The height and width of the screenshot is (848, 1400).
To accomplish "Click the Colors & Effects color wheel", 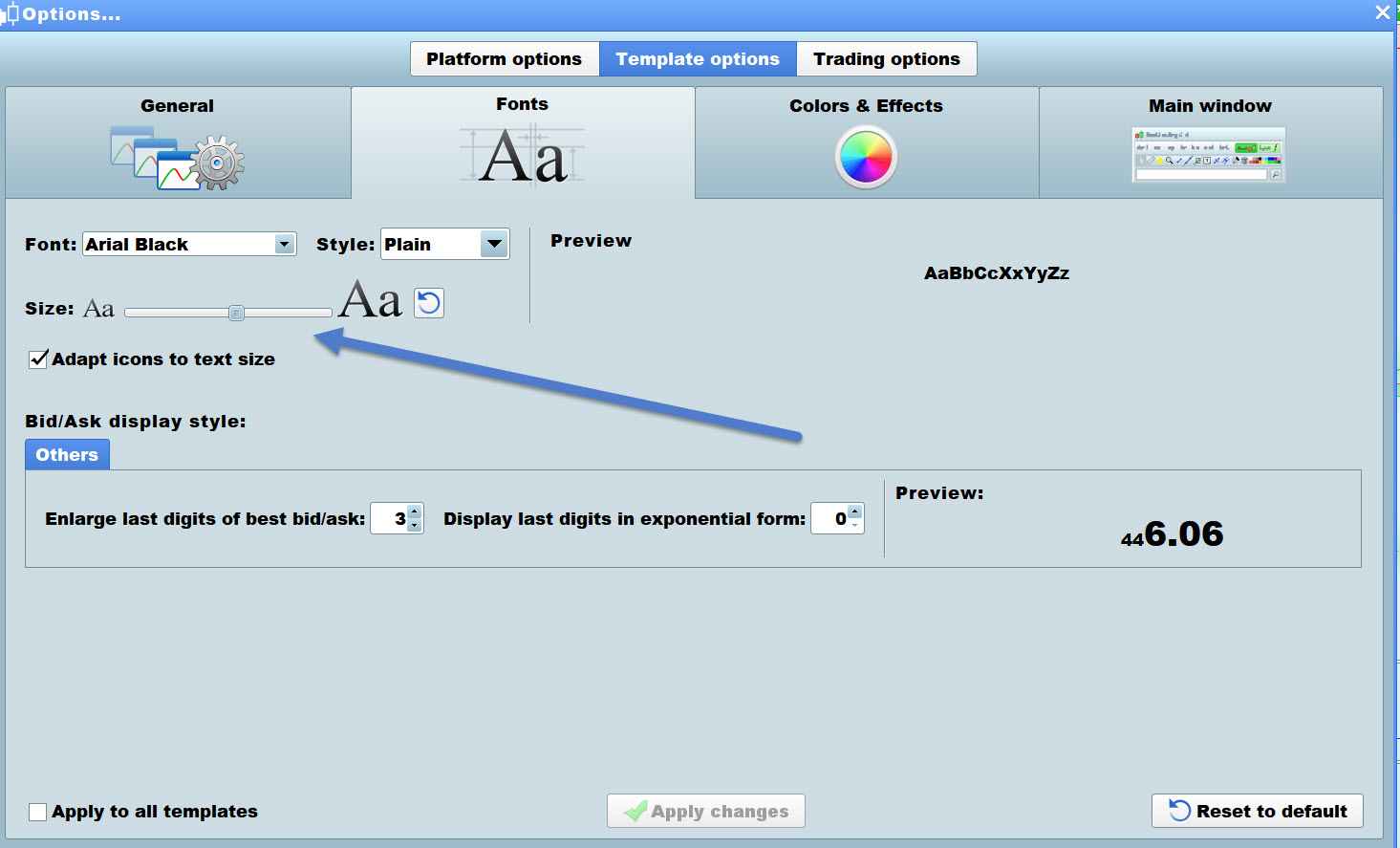I will [866, 158].
